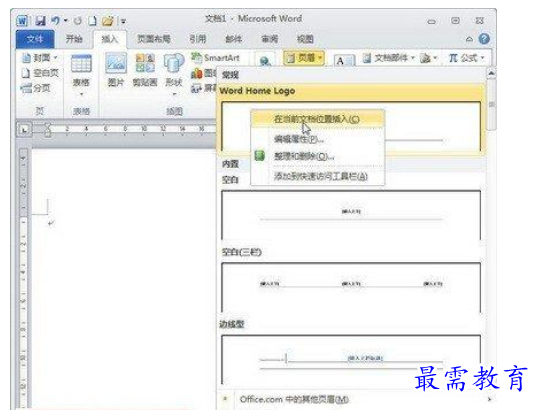Expand the 表格 table dropdown arrow
This screenshot has width=536, height=410.
pyautogui.click(x=81, y=94)
